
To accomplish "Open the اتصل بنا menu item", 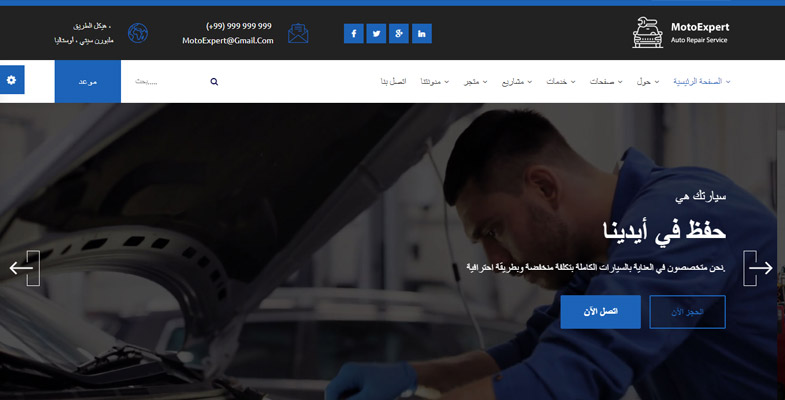I will coord(393,81).
